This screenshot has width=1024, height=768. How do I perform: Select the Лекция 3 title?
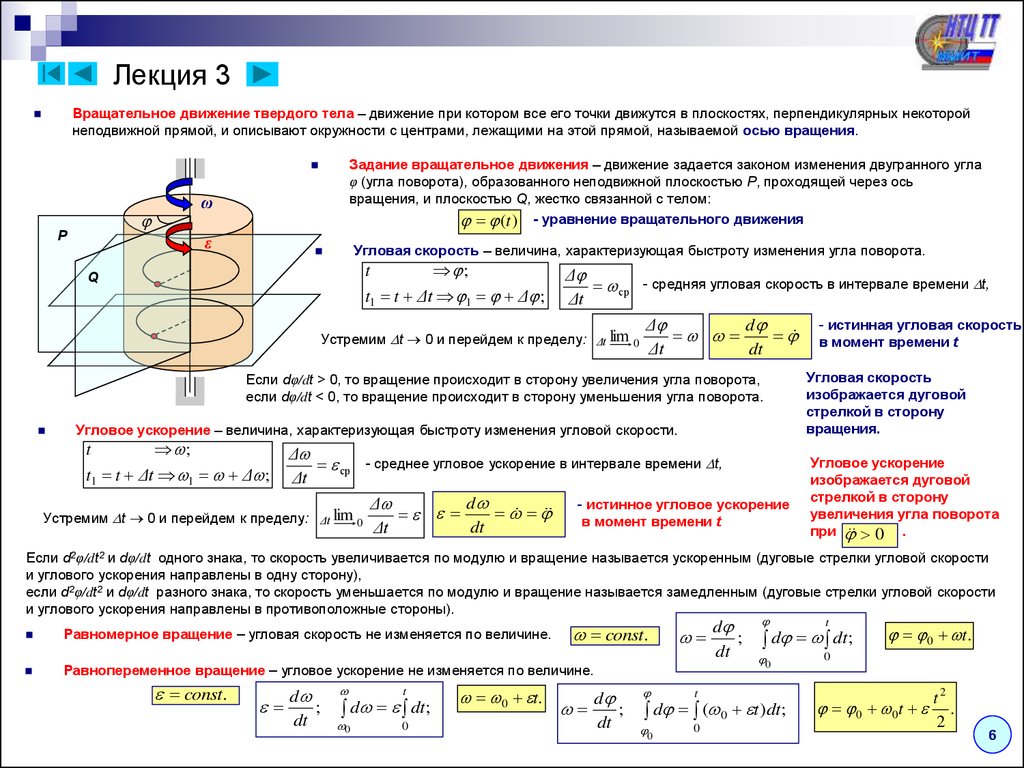[x=171, y=74]
